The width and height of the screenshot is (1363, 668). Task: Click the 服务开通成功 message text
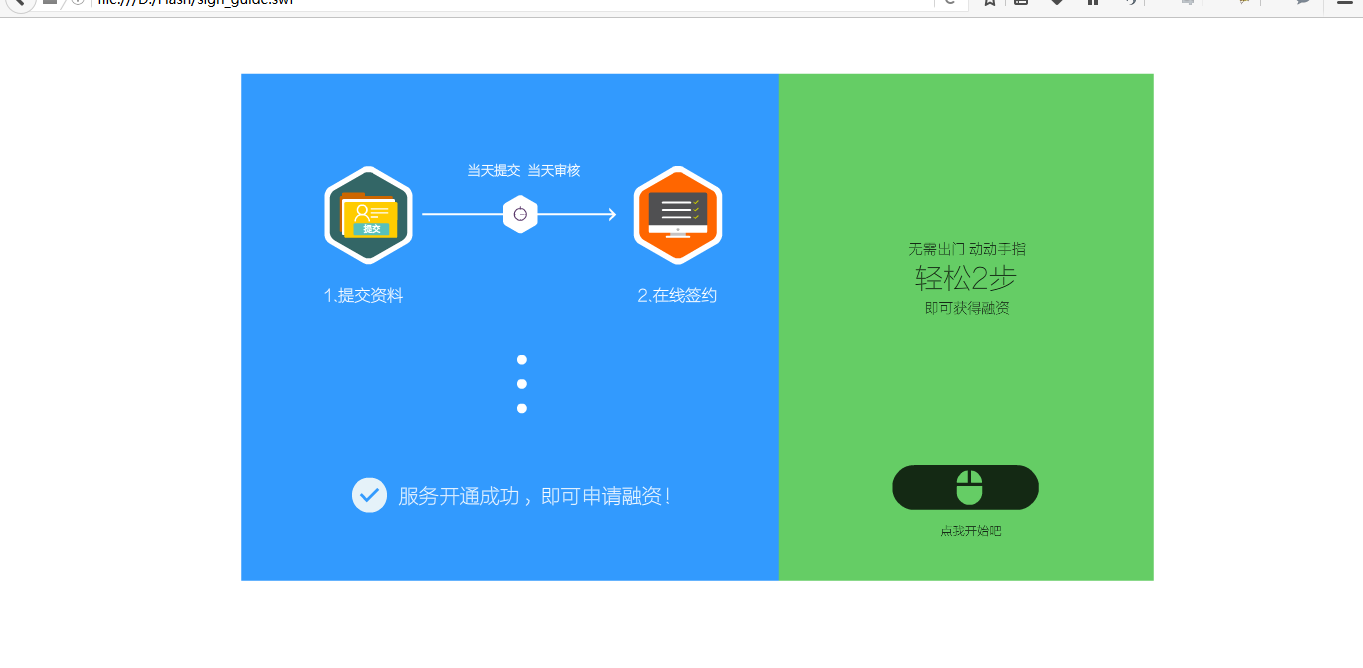pyautogui.click(x=534, y=496)
